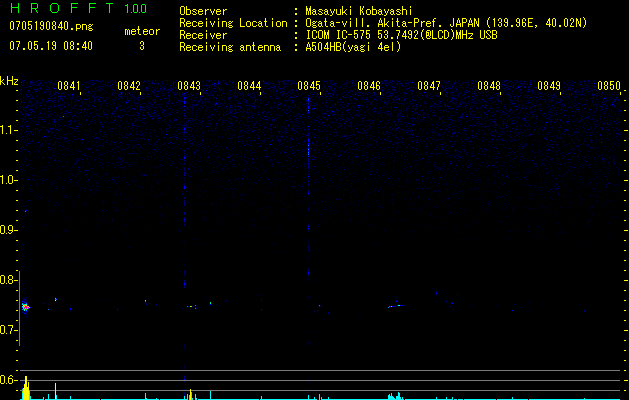Click the 0.6 kHz axis label
The width and height of the screenshot is (629, 400).
pos(8,380)
